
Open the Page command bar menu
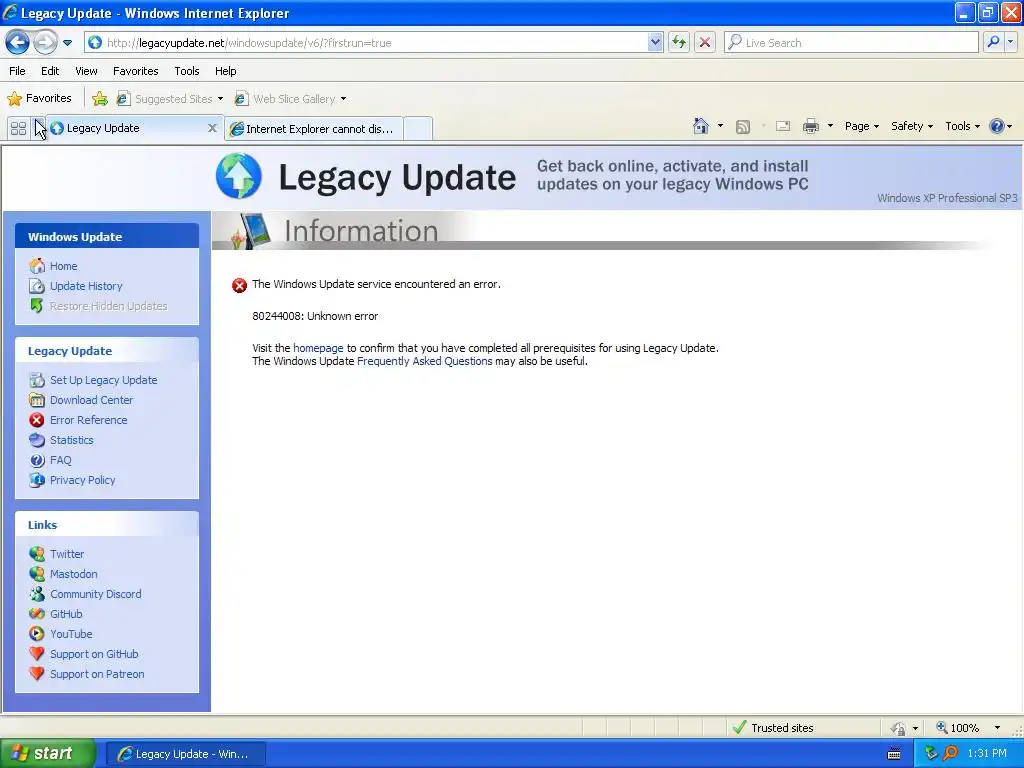(x=861, y=126)
